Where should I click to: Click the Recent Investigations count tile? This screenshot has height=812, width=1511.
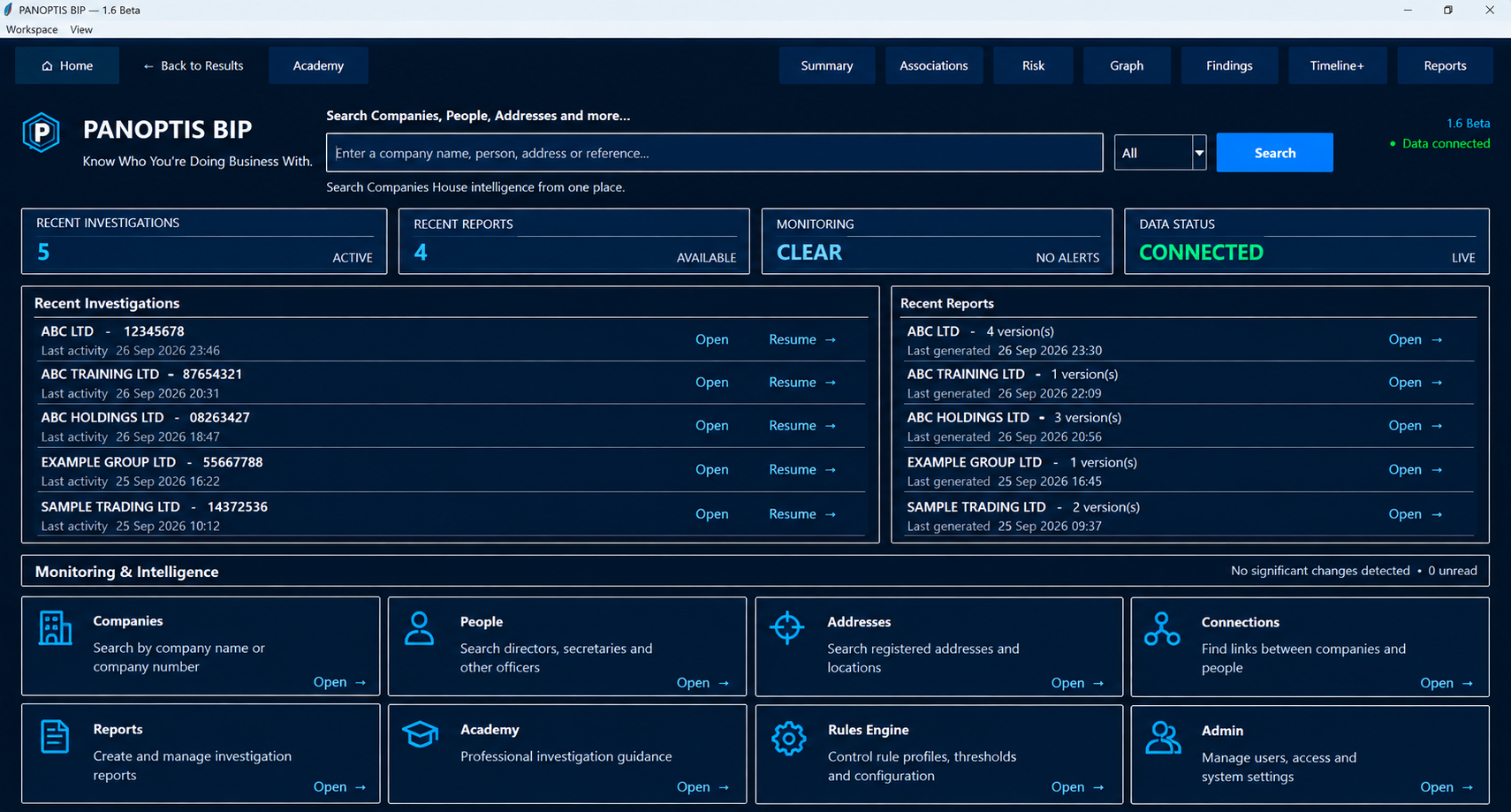pos(204,241)
